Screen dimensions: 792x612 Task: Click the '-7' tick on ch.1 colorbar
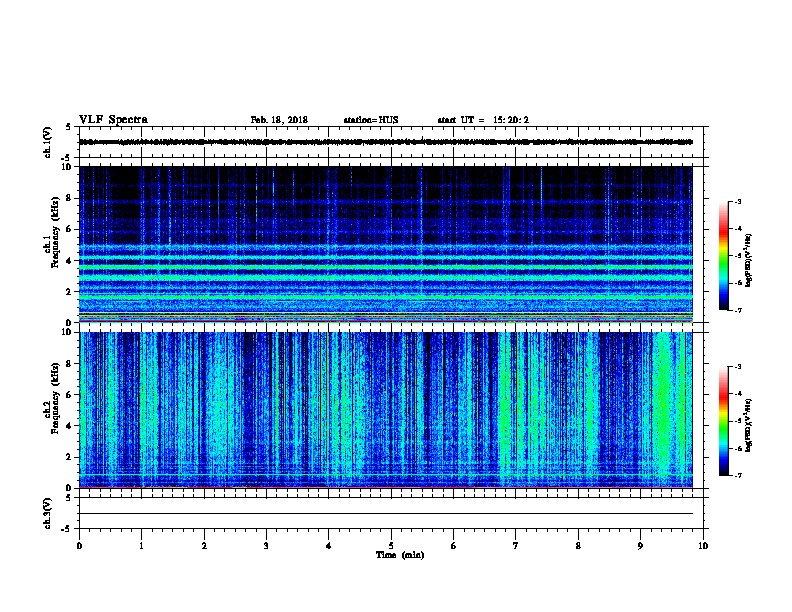(x=738, y=310)
